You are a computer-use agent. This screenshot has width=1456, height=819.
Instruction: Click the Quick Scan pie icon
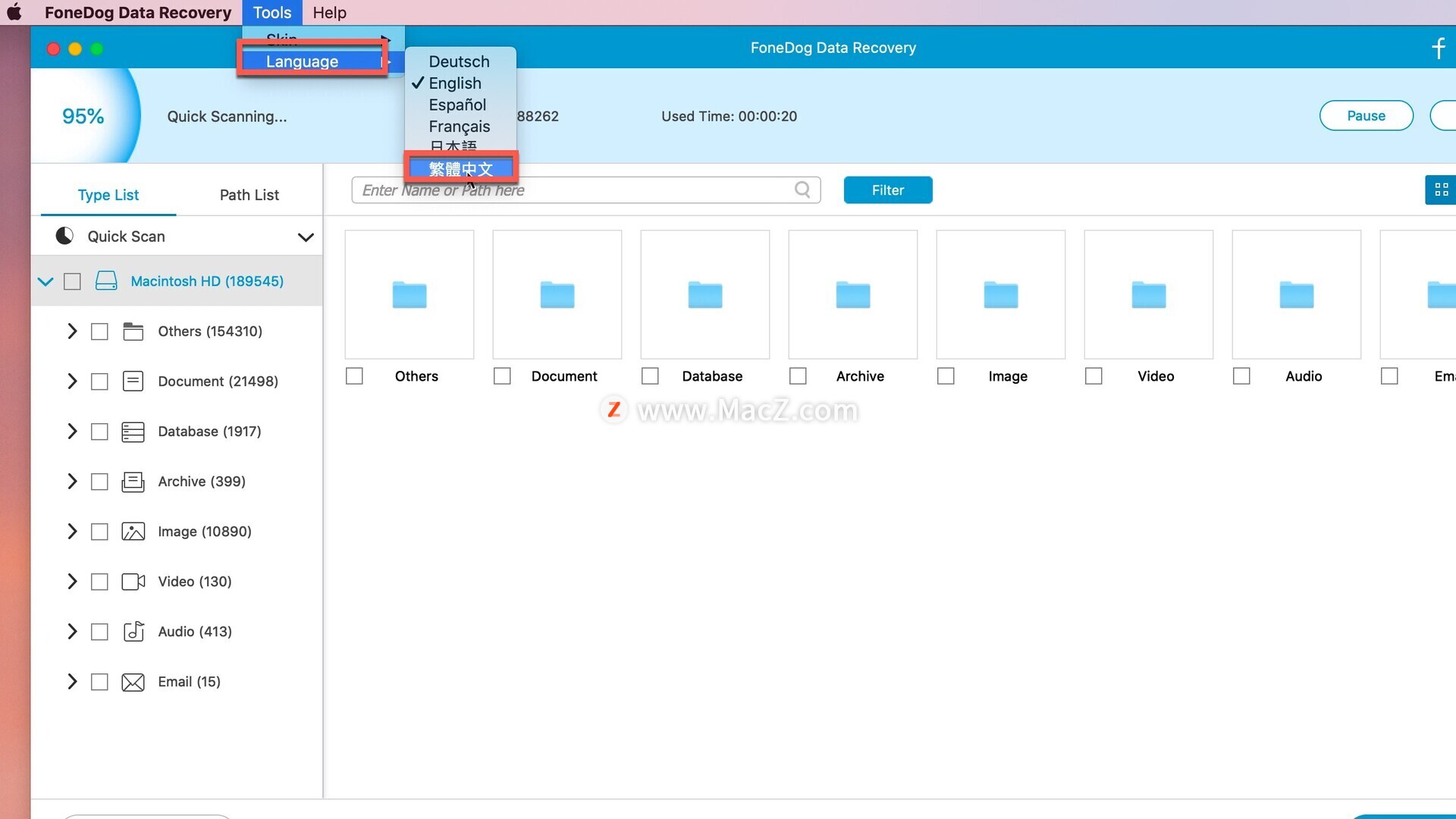(x=64, y=236)
